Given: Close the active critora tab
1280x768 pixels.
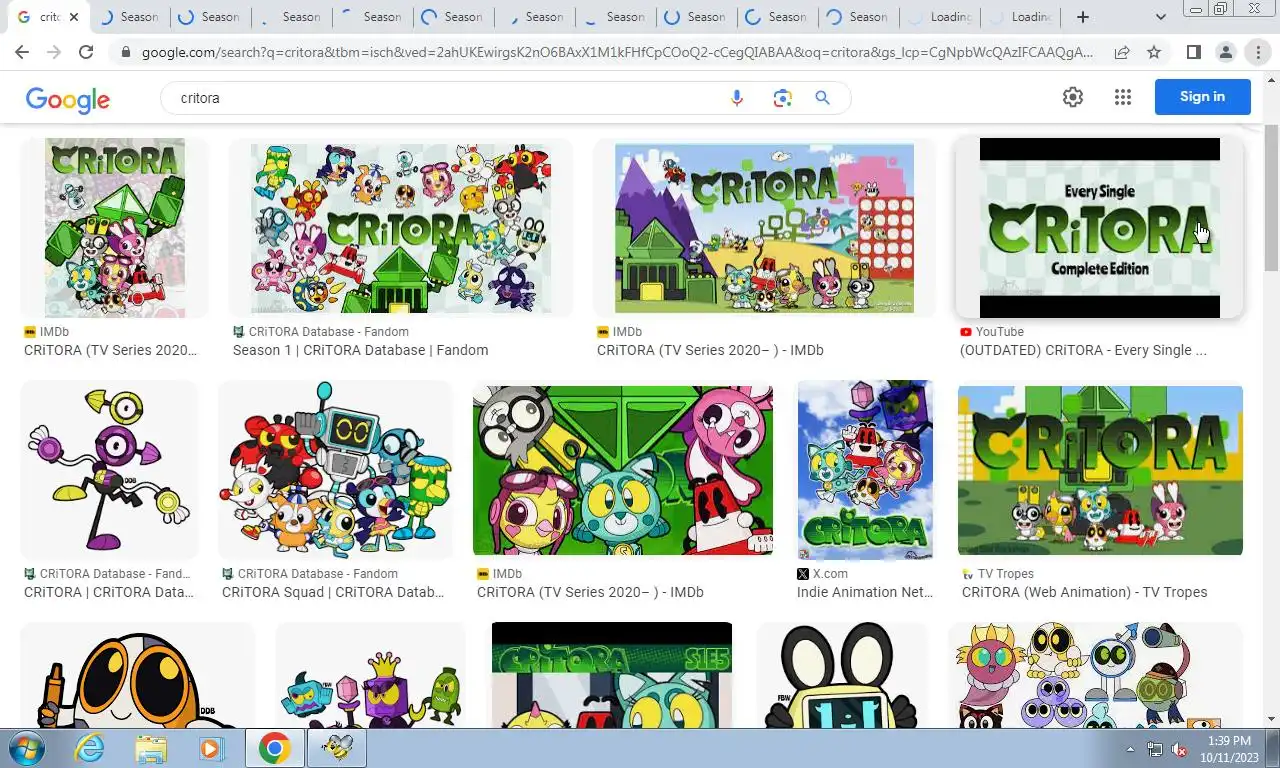Looking at the screenshot, I should click(73, 17).
